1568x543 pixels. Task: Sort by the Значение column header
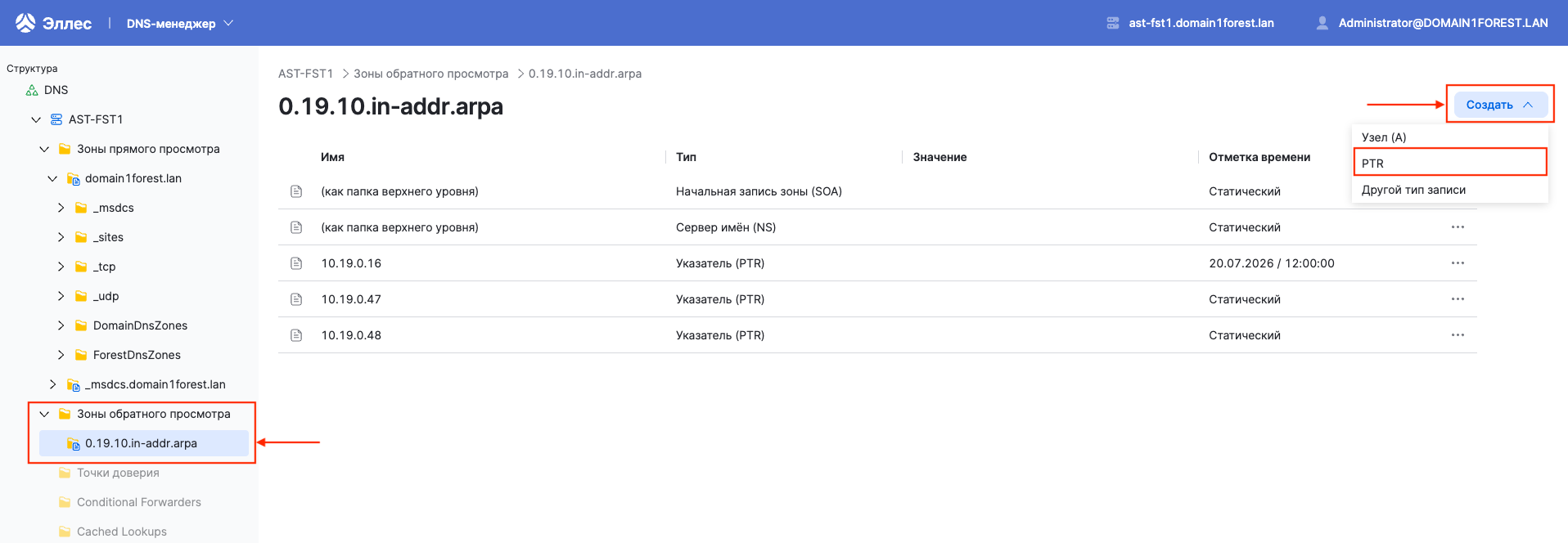point(939,157)
